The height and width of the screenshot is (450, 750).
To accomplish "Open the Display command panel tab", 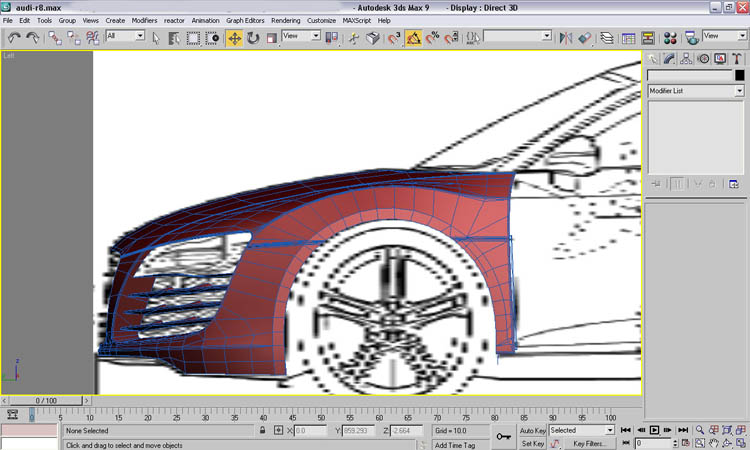I will (x=721, y=58).
